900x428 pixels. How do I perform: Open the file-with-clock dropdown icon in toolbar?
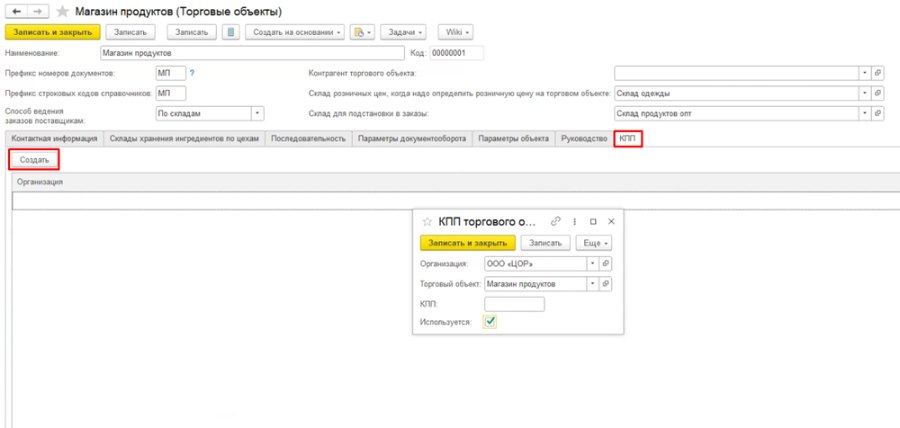click(362, 32)
